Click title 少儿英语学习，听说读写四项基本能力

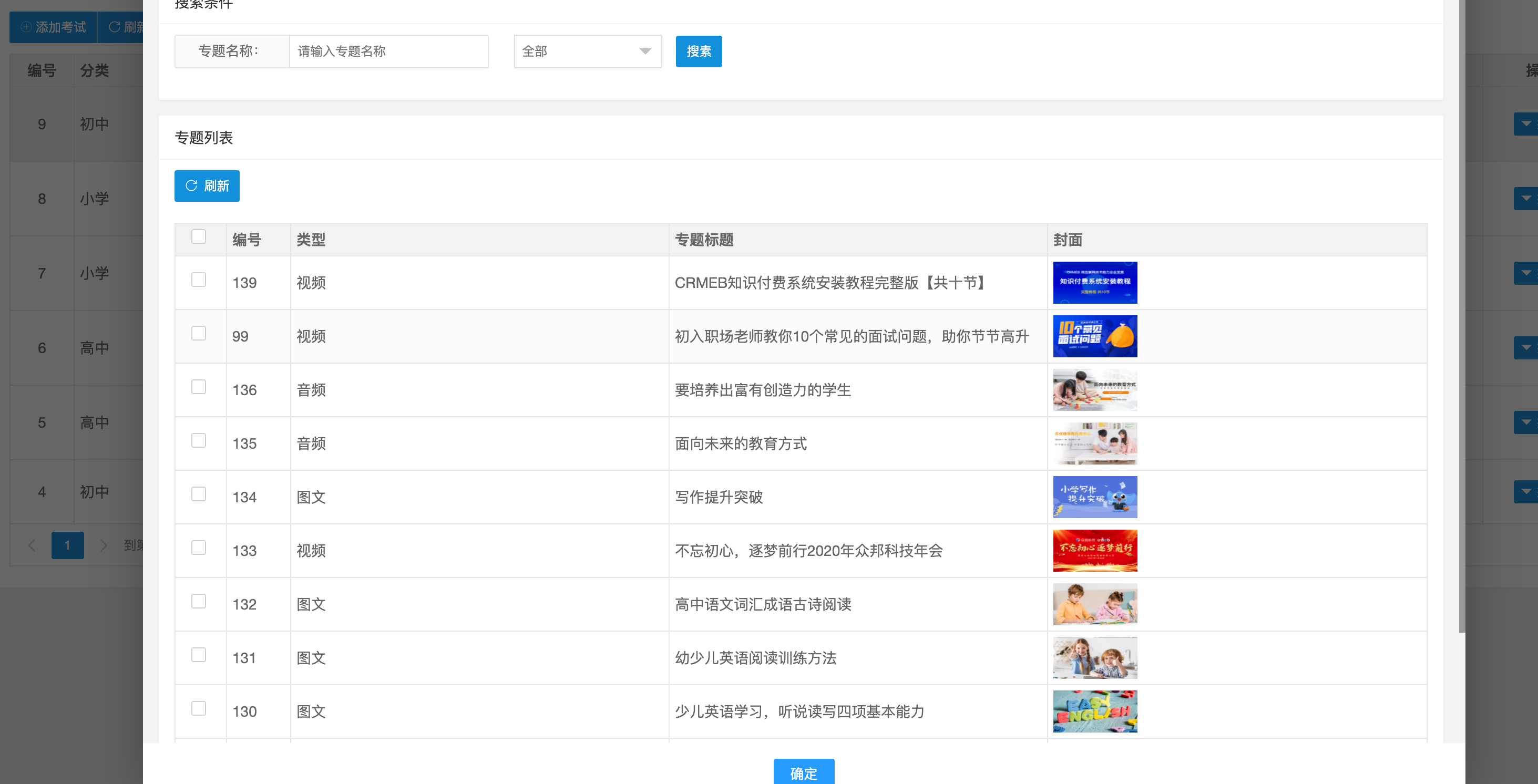pyautogui.click(x=799, y=712)
